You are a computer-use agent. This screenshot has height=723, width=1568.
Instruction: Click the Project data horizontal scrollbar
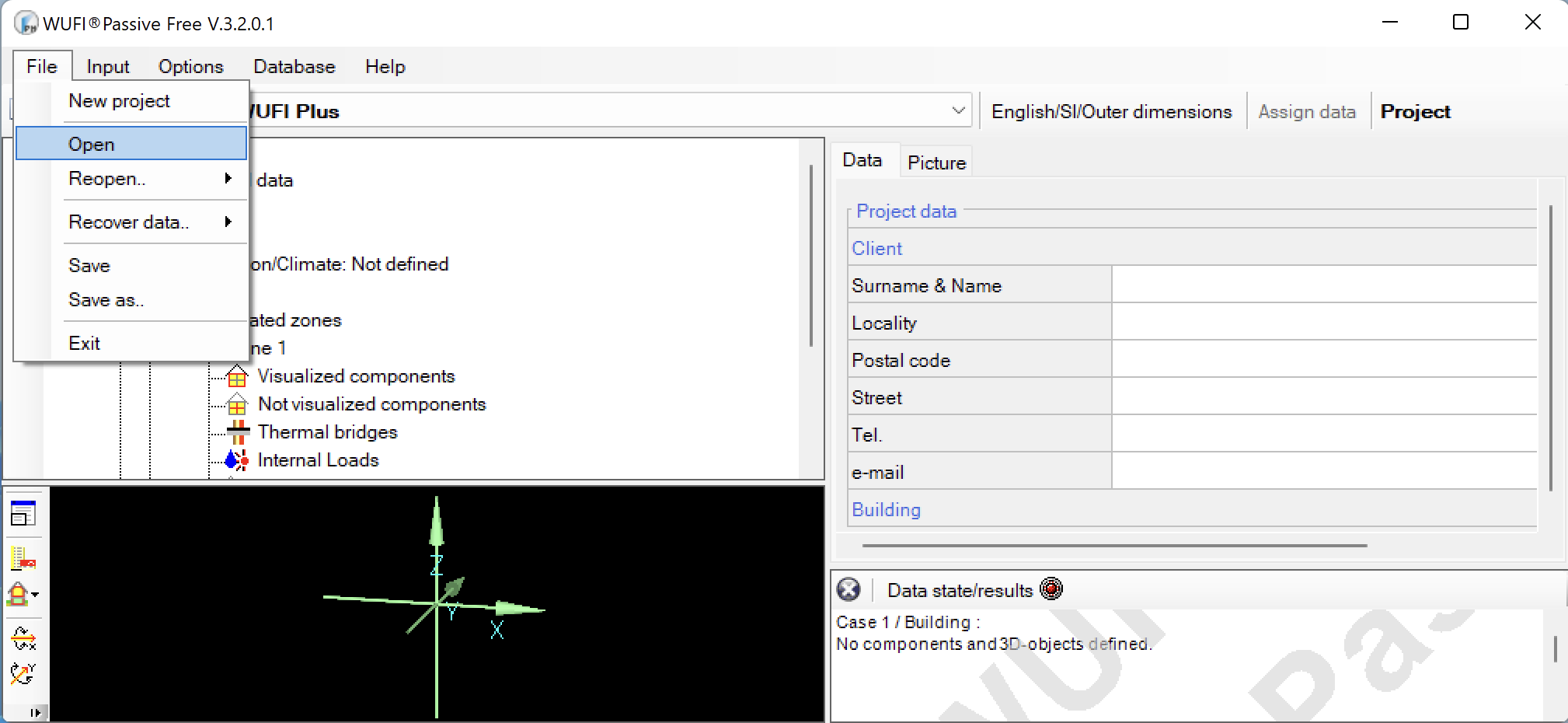coord(1114,546)
